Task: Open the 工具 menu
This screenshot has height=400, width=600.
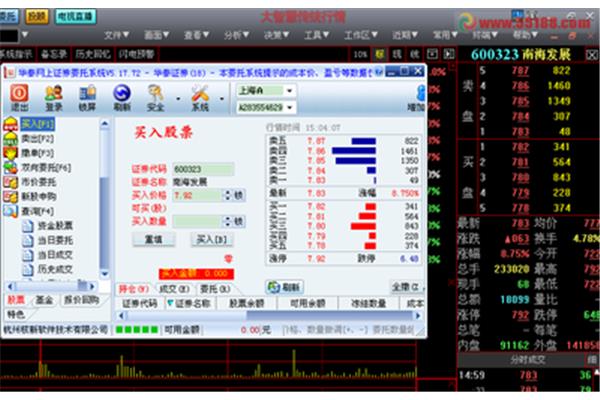Action: pyautogui.click(x=316, y=35)
